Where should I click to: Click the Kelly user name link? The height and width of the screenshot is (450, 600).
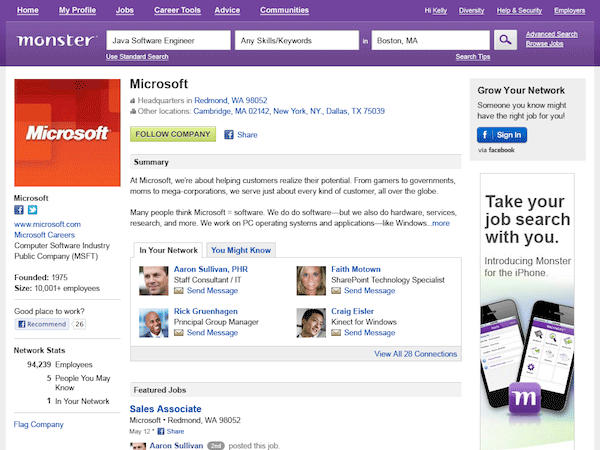click(440, 11)
